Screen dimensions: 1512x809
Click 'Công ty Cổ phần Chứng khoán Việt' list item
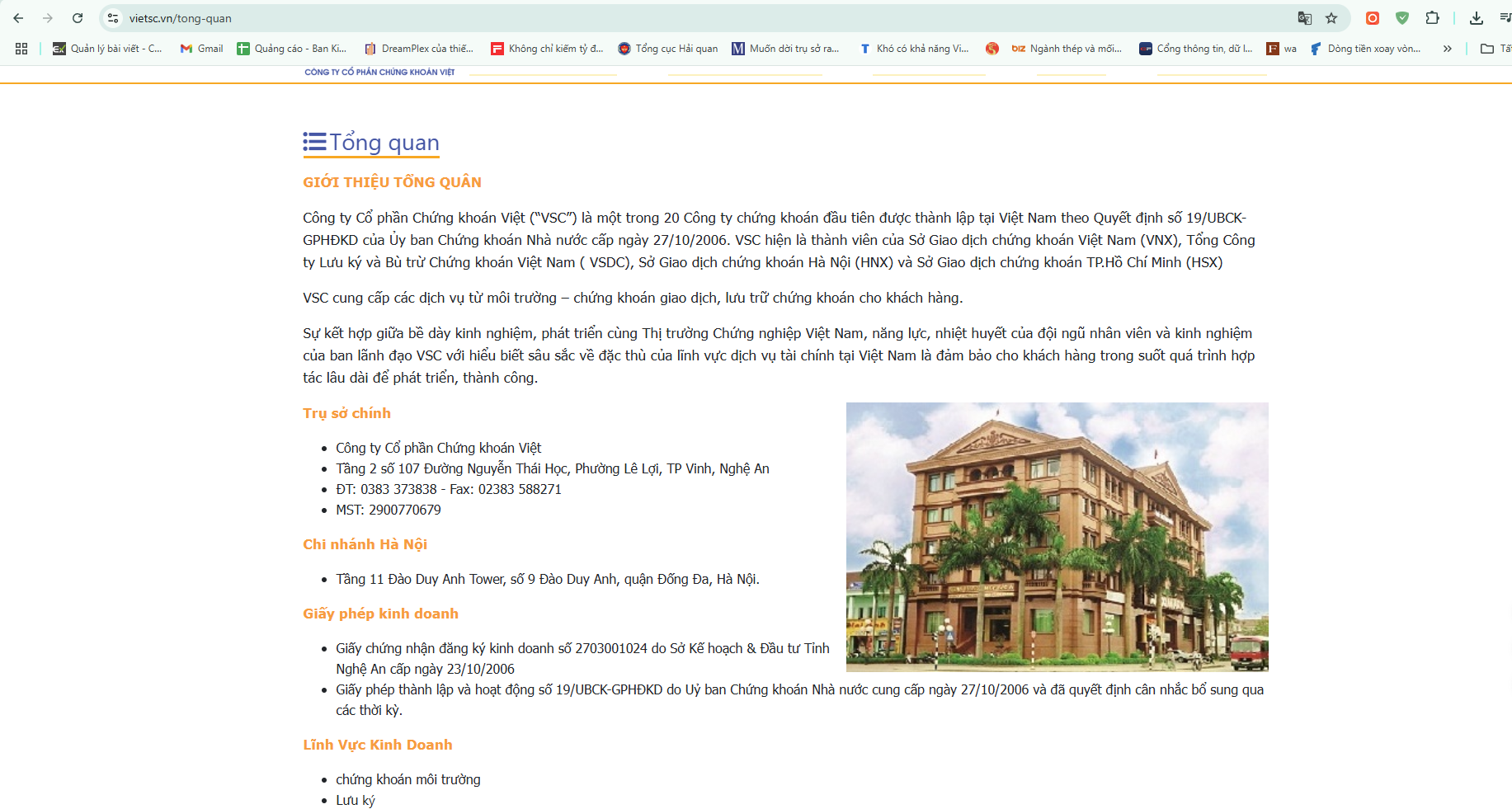438,448
